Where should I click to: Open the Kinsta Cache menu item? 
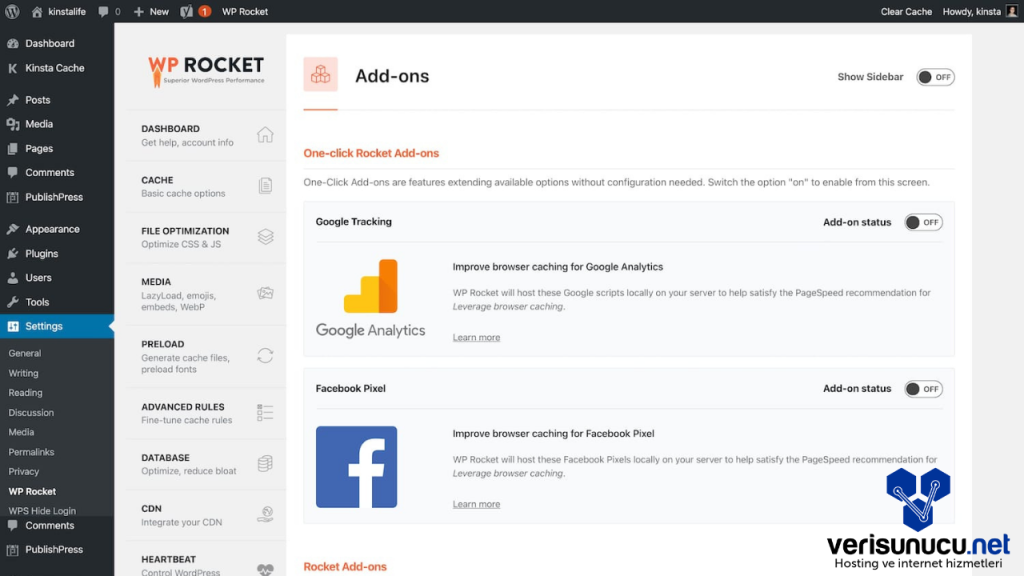coord(57,68)
